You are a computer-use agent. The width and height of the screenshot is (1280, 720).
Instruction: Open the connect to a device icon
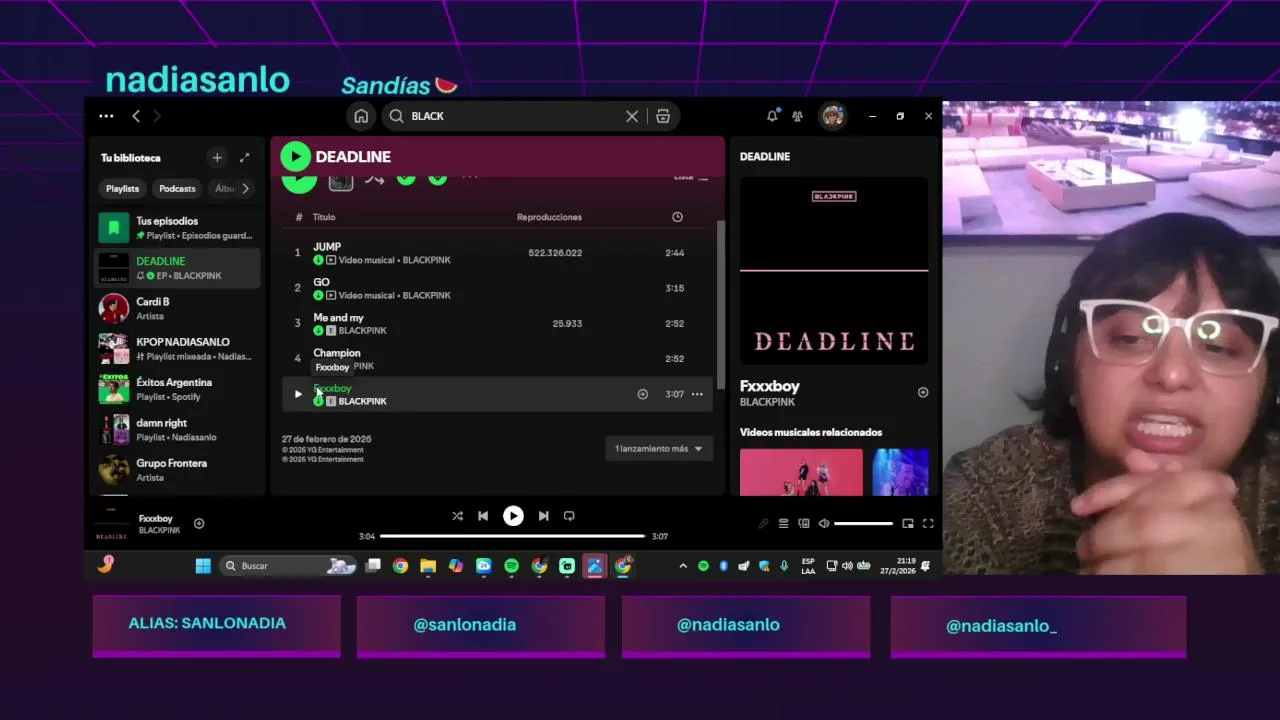click(x=803, y=524)
